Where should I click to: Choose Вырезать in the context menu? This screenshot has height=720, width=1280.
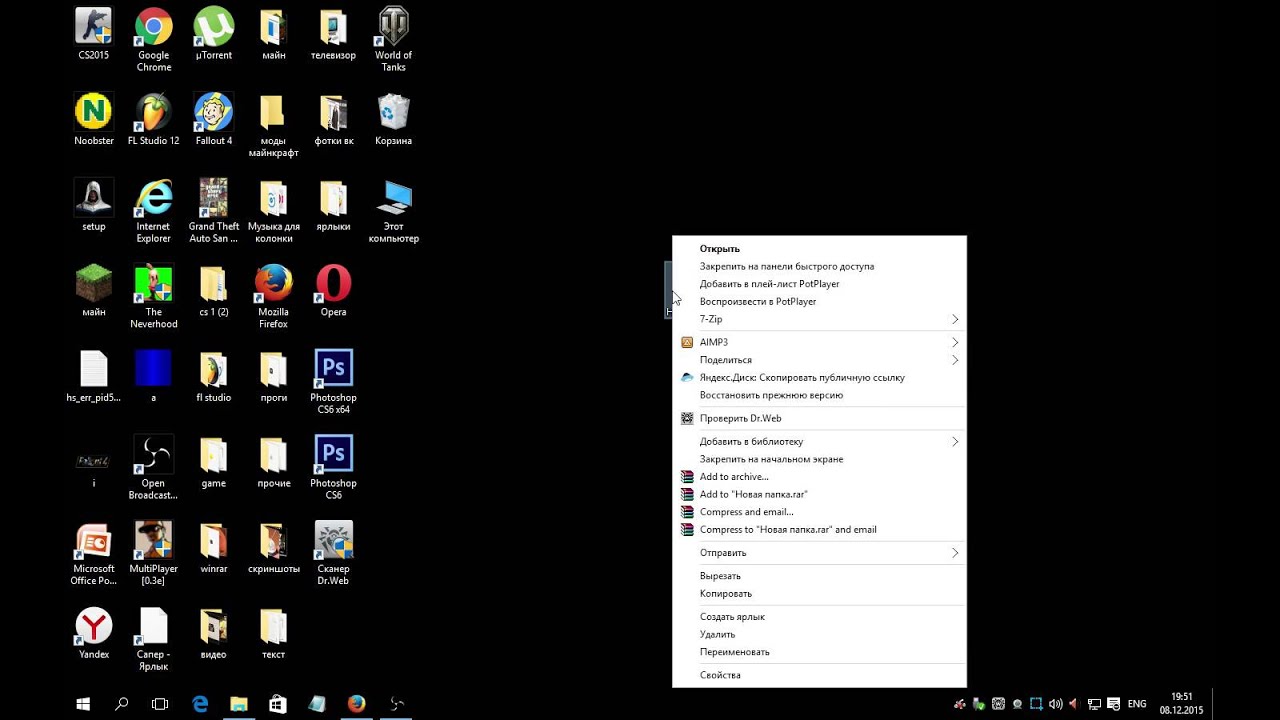tap(819, 576)
